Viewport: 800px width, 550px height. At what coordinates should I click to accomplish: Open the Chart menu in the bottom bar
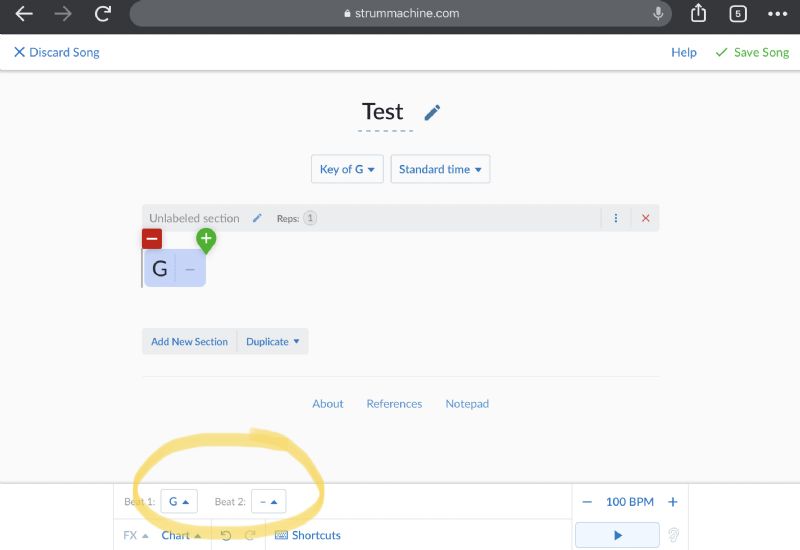coord(181,535)
